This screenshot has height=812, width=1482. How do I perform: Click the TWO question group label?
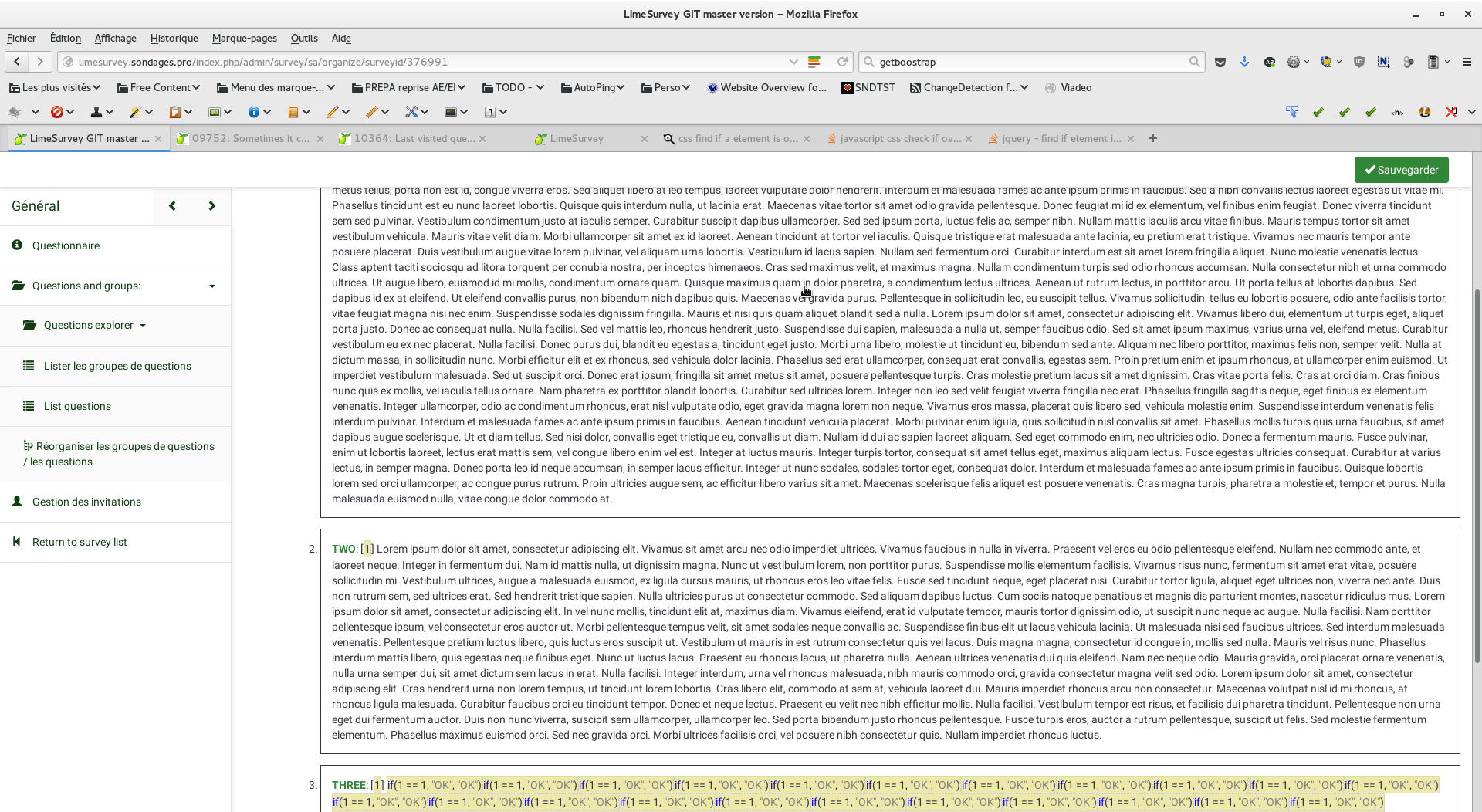click(x=343, y=549)
